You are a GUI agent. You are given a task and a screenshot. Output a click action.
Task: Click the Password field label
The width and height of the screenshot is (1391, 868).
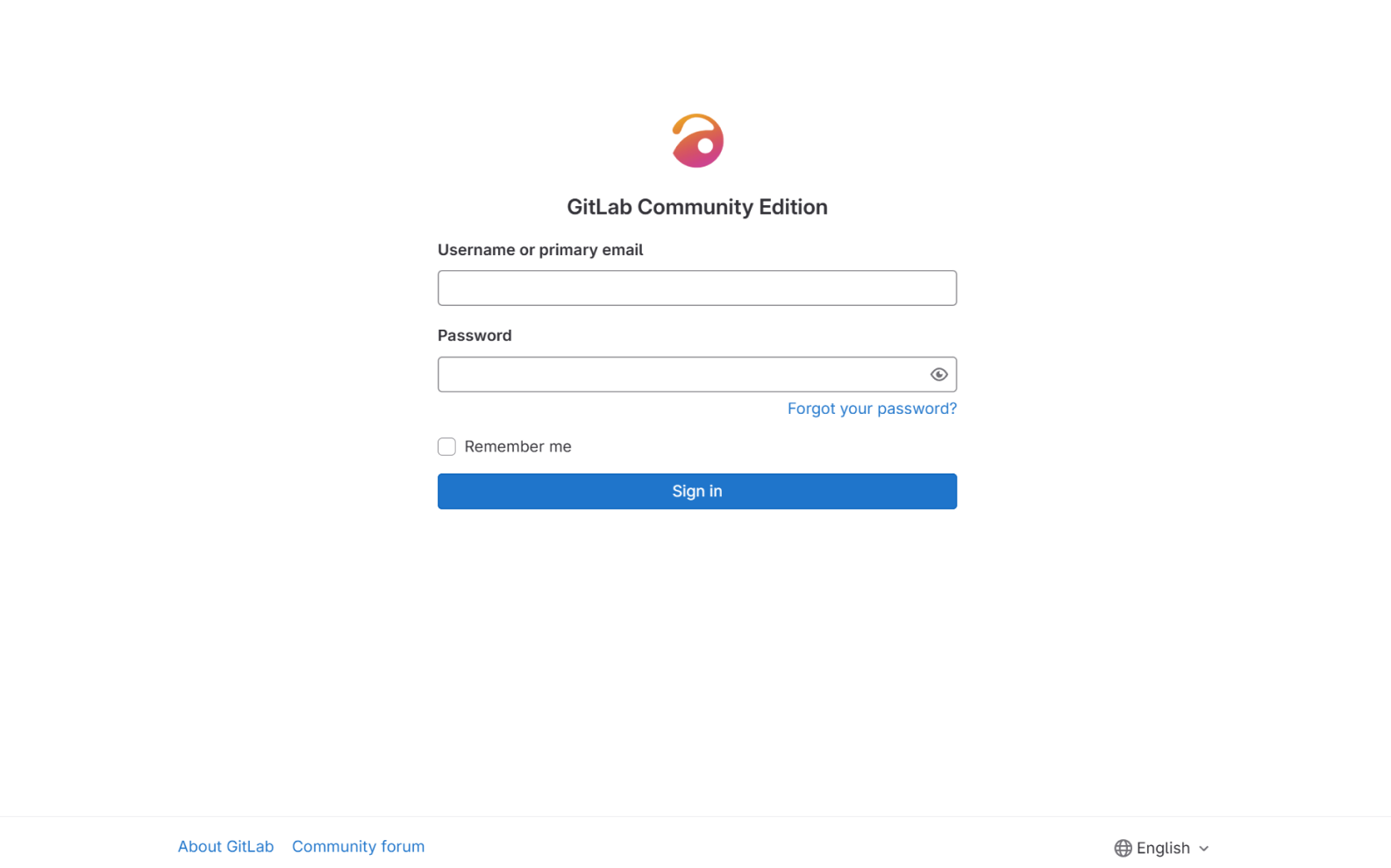click(x=474, y=336)
